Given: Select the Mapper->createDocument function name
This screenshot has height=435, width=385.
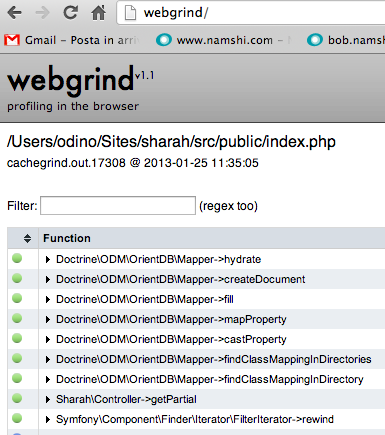Looking at the screenshot, I should tap(180, 279).
